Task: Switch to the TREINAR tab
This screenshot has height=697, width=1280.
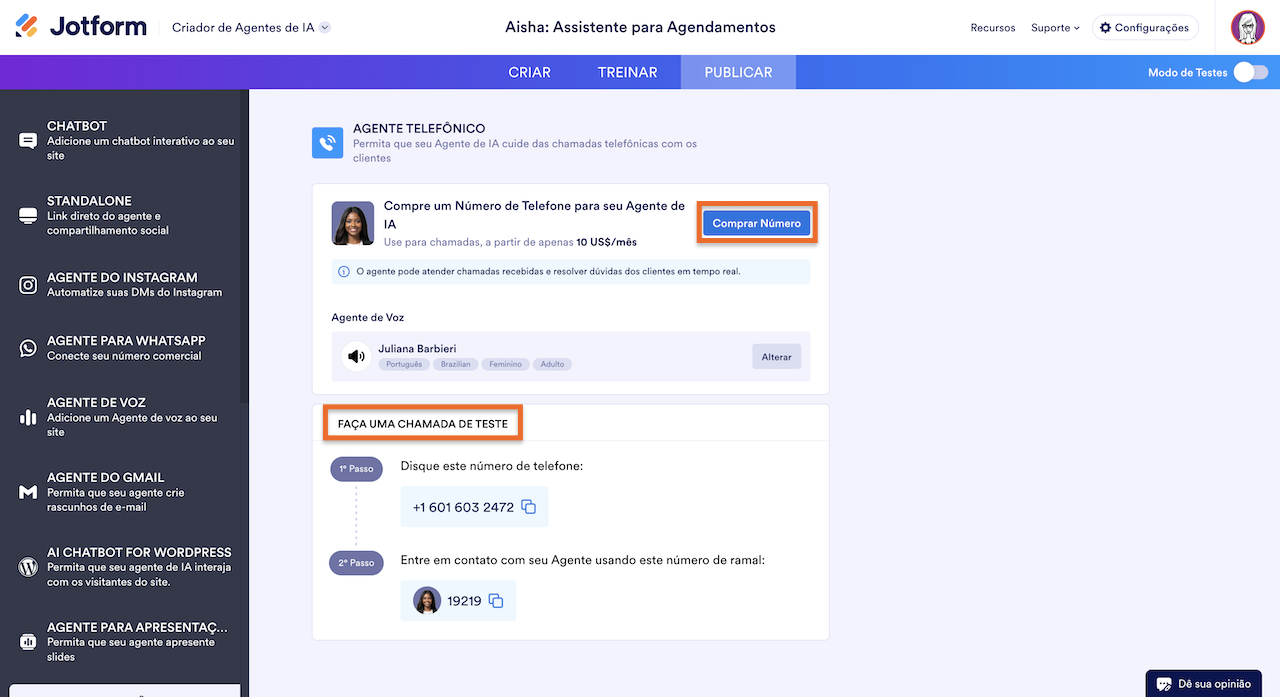Action: coord(627,72)
